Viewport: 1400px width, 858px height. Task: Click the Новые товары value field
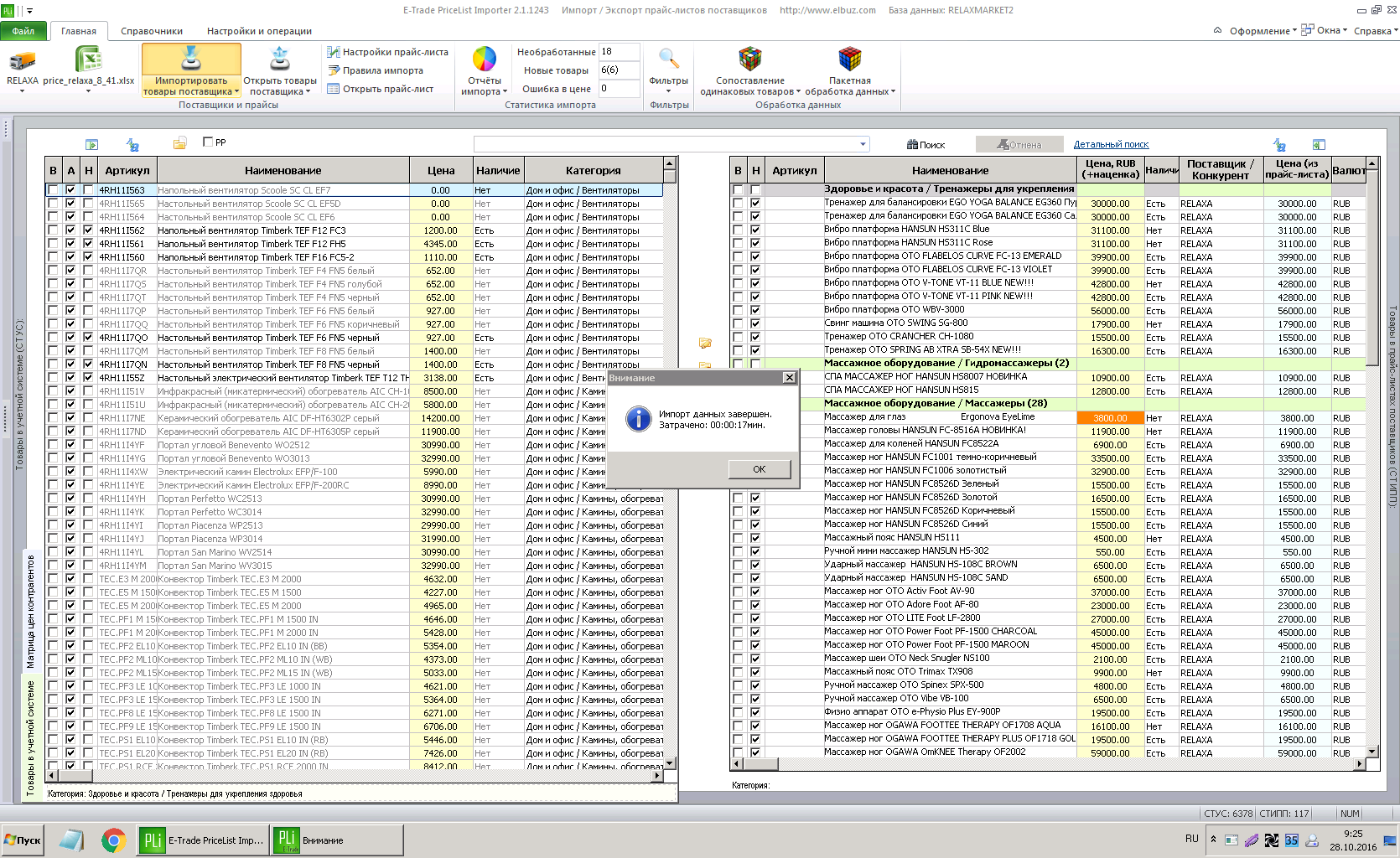tap(619, 70)
